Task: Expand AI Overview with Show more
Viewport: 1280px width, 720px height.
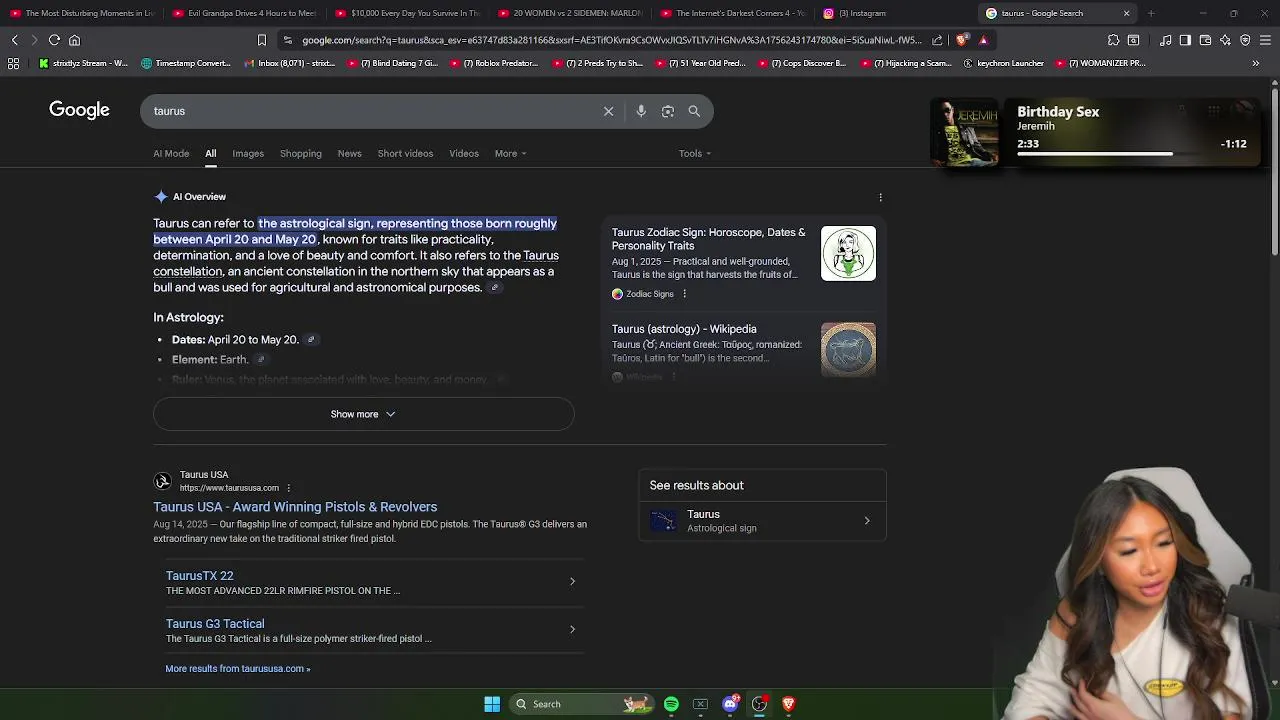Action: [363, 414]
